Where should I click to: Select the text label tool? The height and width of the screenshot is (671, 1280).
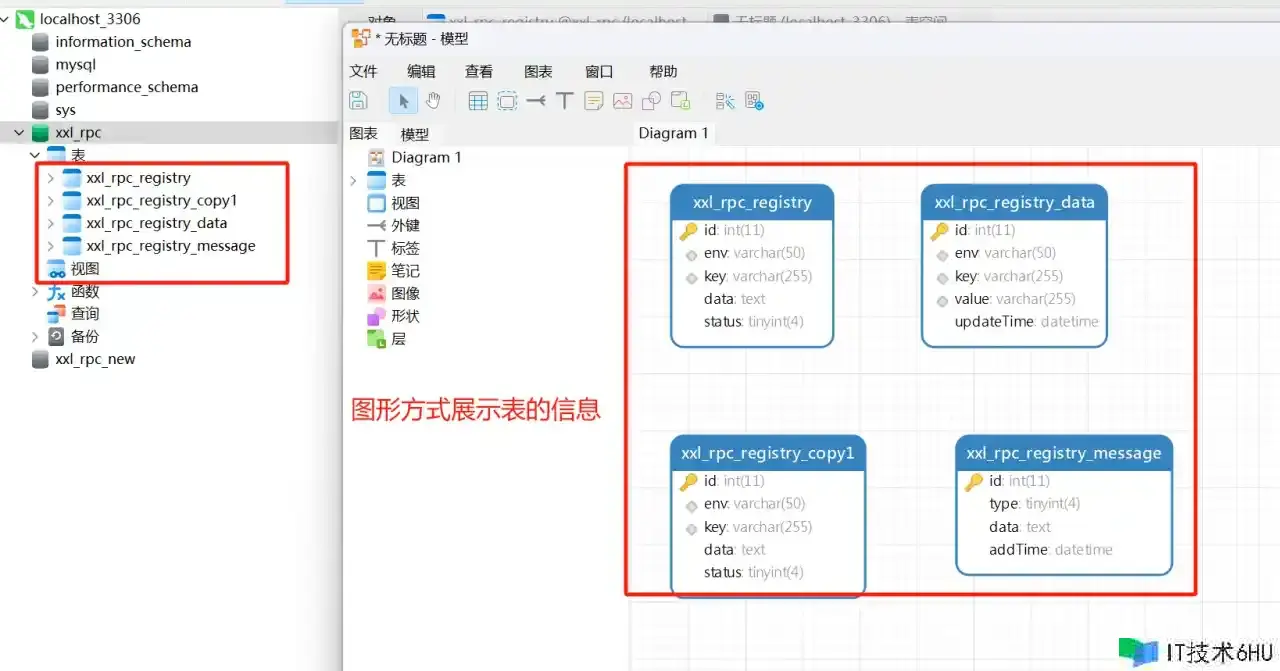(564, 101)
